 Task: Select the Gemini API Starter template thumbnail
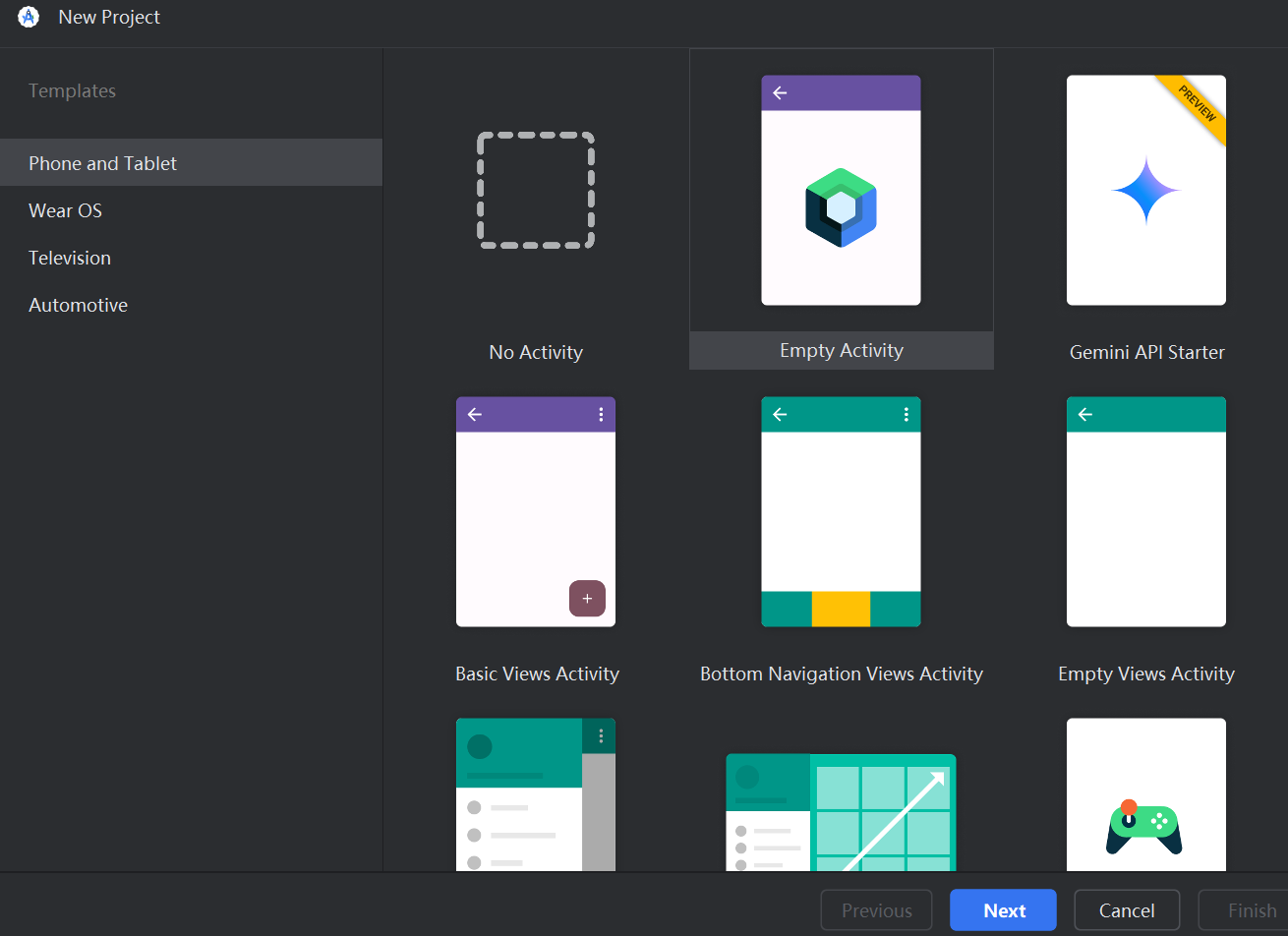pyautogui.click(x=1146, y=190)
